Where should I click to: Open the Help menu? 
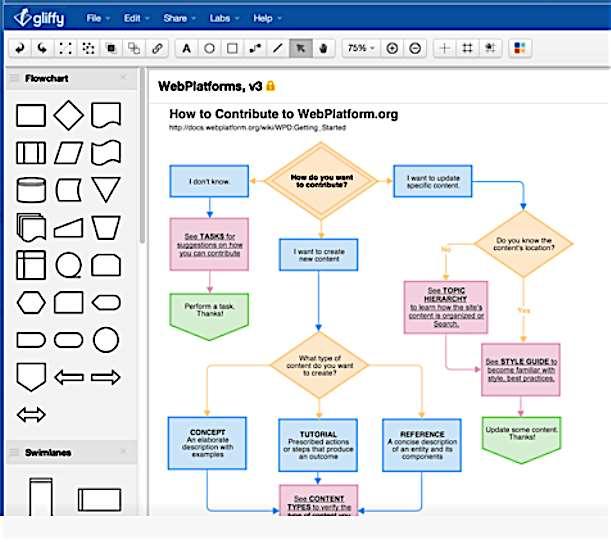coord(267,18)
